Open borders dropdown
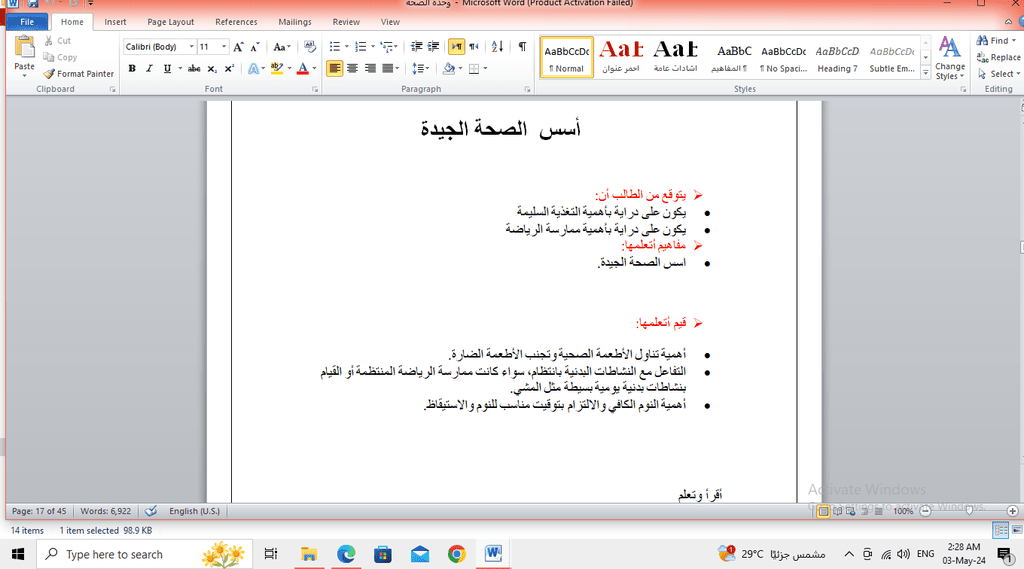The image size is (1024, 569). 485,69
